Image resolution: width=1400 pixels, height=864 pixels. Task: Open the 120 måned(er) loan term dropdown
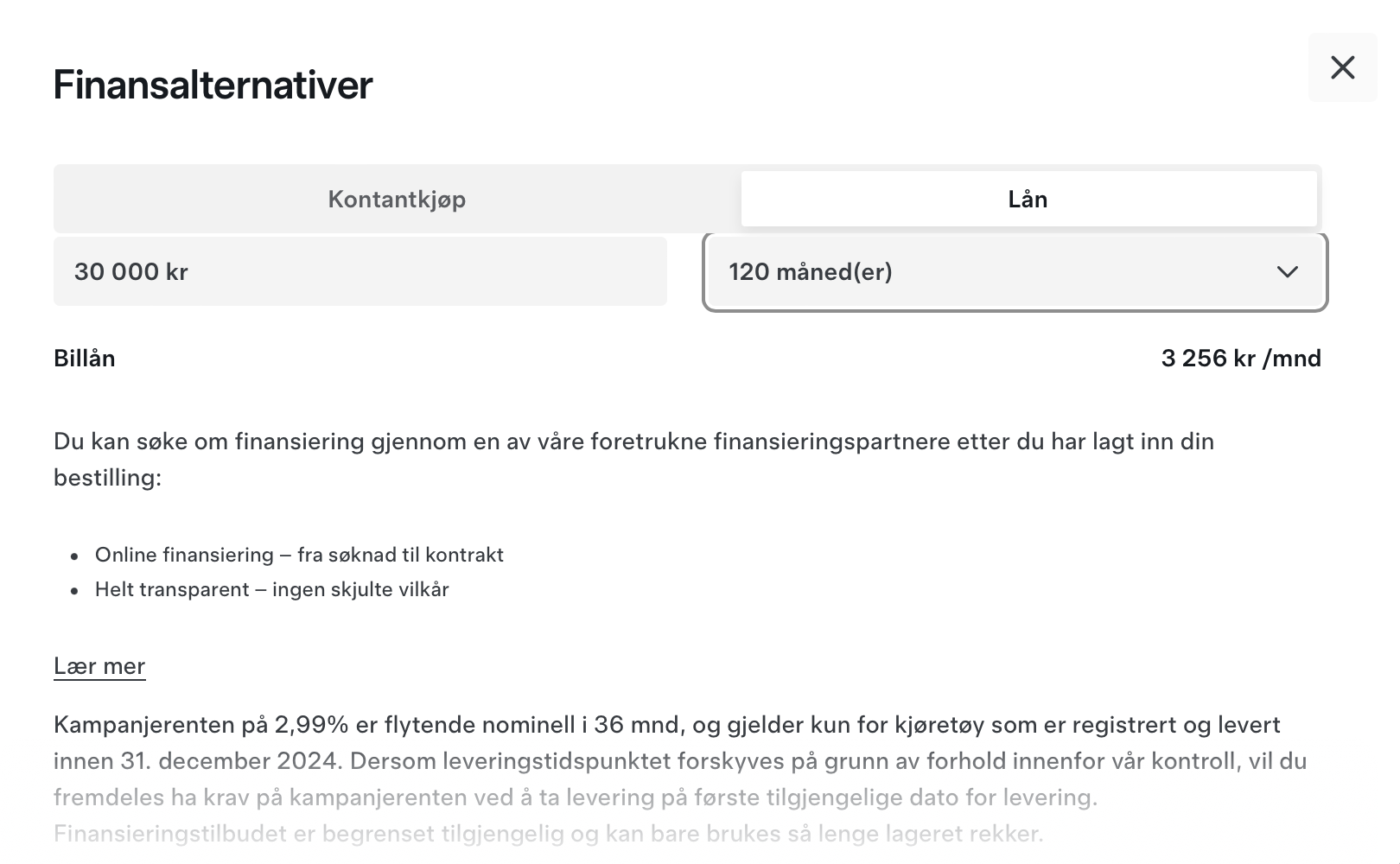pos(1015,272)
